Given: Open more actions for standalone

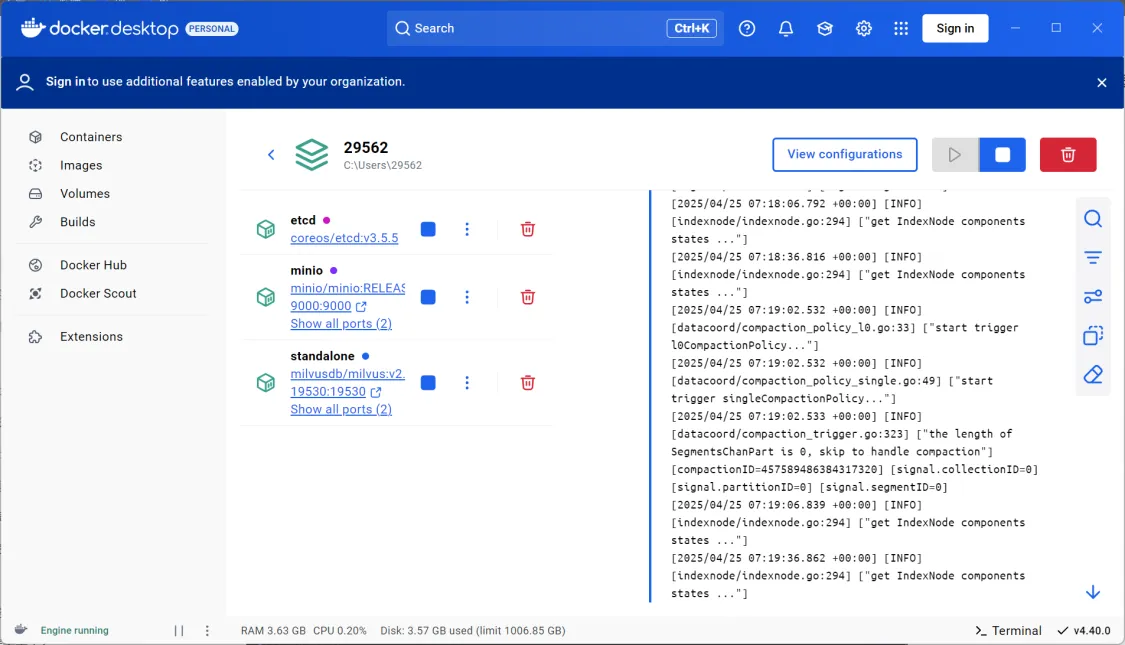Looking at the screenshot, I should point(466,382).
